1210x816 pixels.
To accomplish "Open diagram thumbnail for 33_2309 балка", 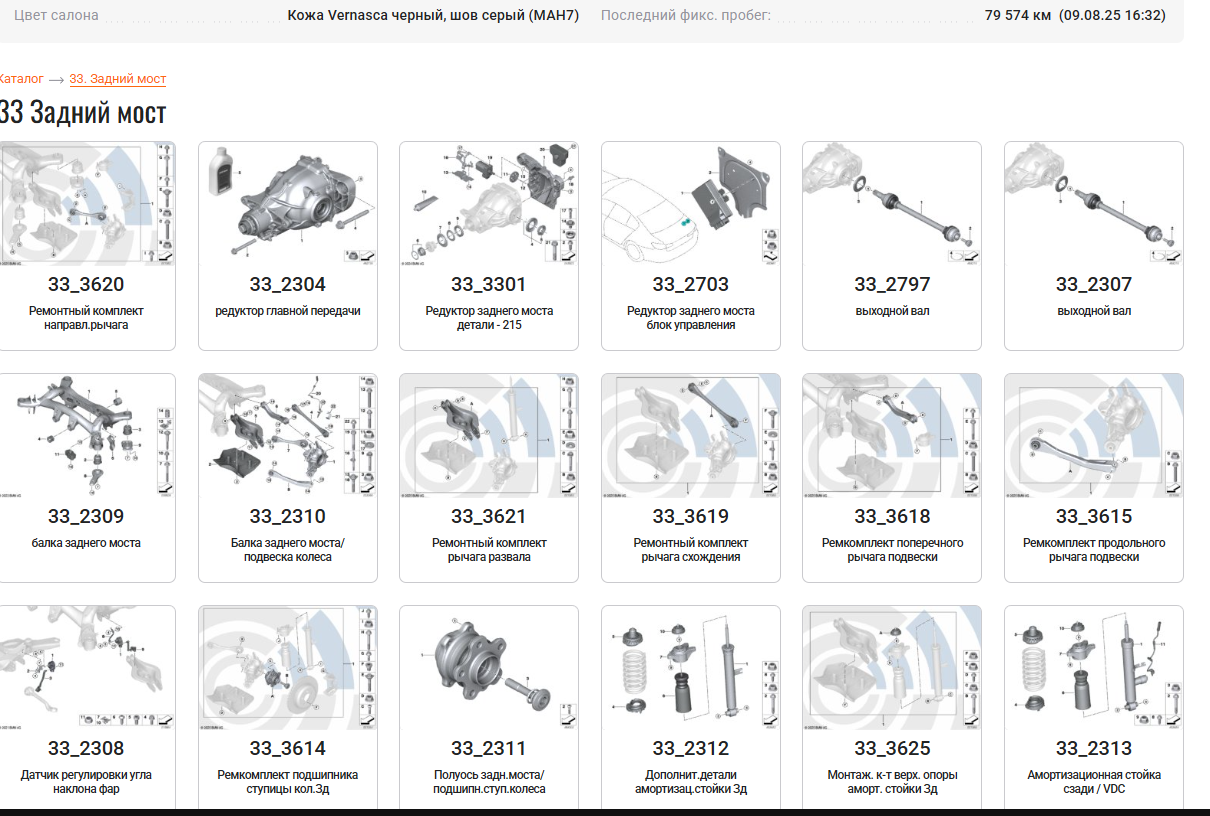I will pyautogui.click(x=87, y=437).
